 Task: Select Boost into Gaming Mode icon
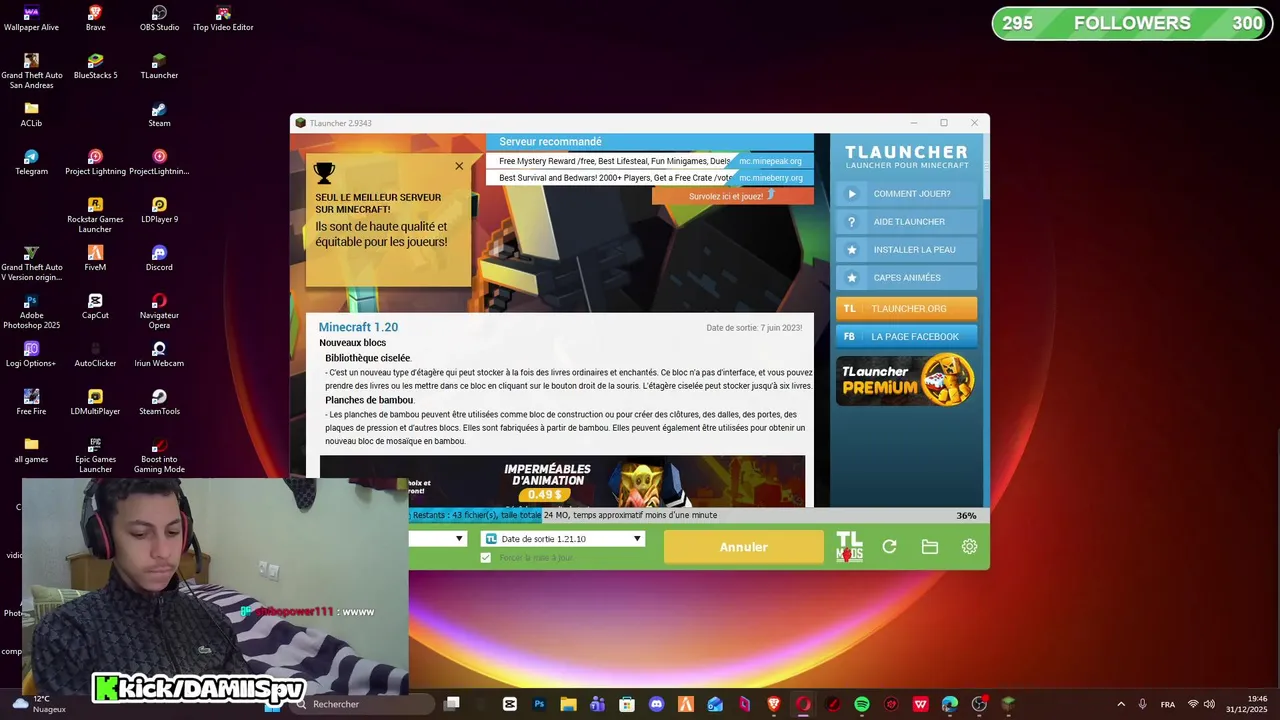(159, 454)
